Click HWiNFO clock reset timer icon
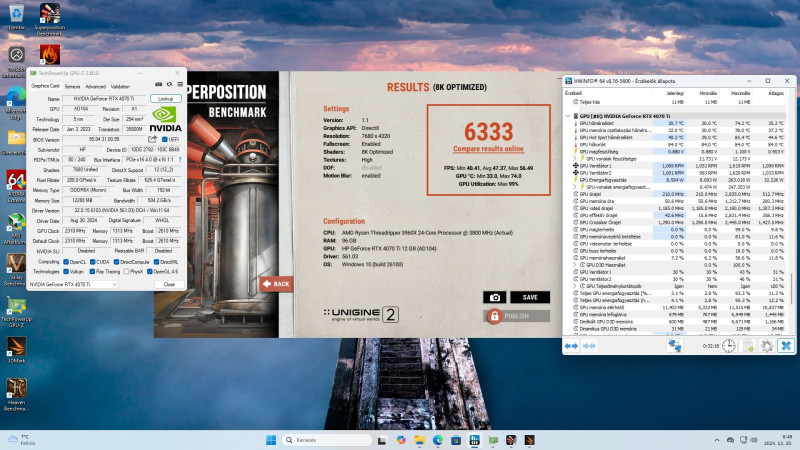Screen dimensions: 800x450 tap(729, 346)
